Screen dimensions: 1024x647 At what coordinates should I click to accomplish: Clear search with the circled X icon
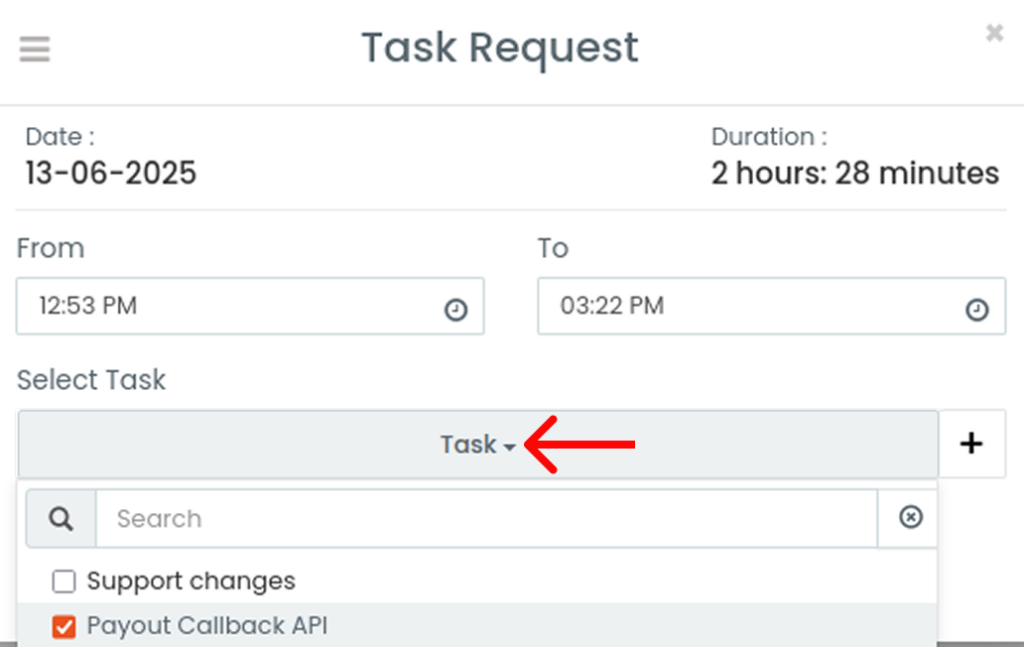click(x=910, y=517)
